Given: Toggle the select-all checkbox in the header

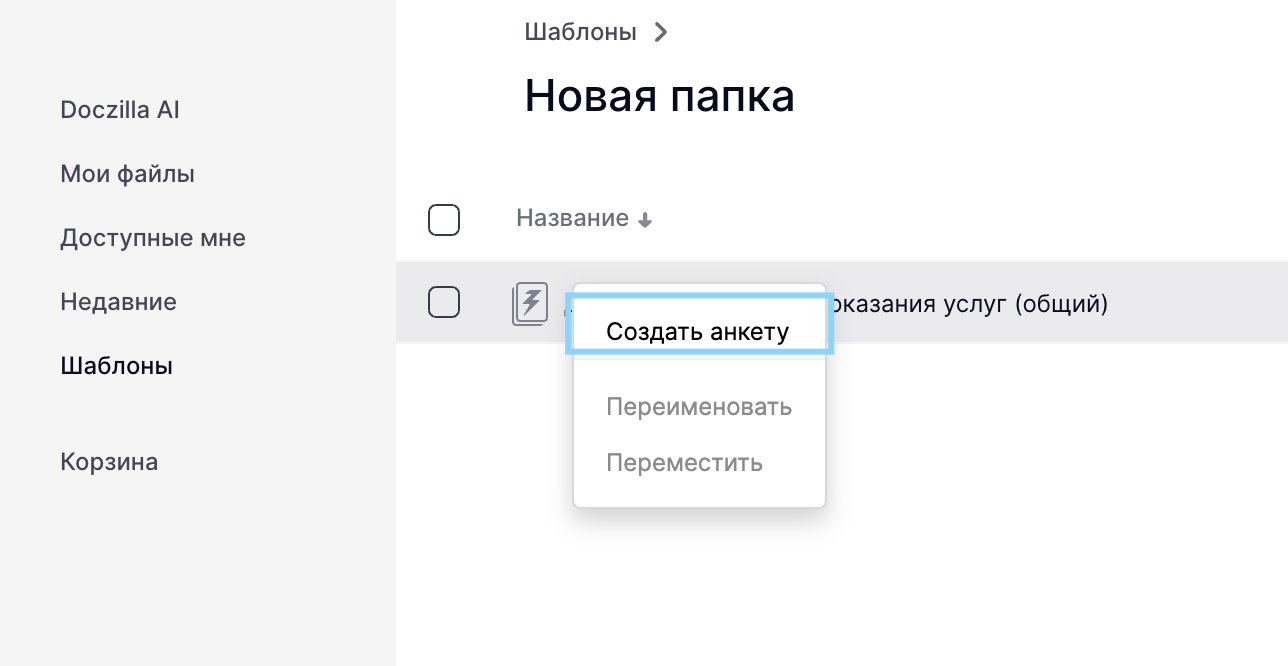Looking at the screenshot, I should pos(444,219).
